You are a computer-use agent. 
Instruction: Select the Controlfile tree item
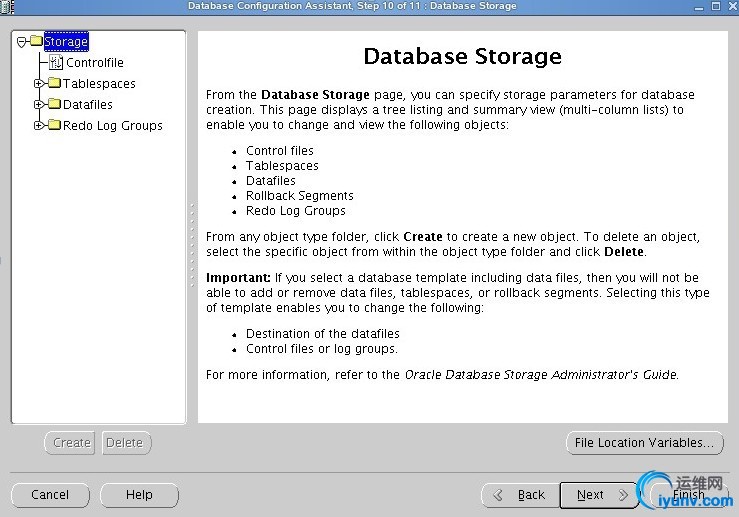tap(95, 63)
